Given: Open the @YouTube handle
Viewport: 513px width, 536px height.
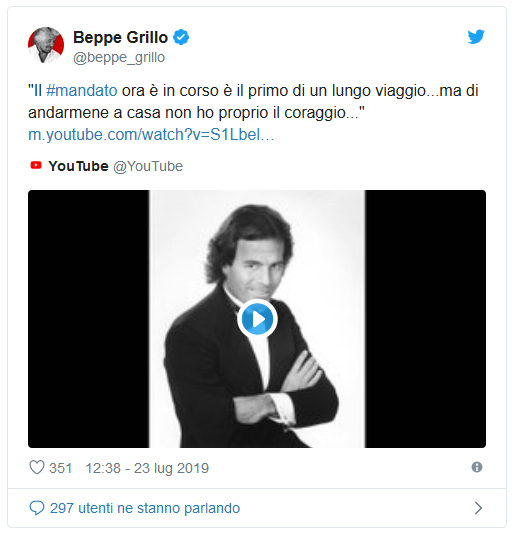Looking at the screenshot, I should pos(148,166).
